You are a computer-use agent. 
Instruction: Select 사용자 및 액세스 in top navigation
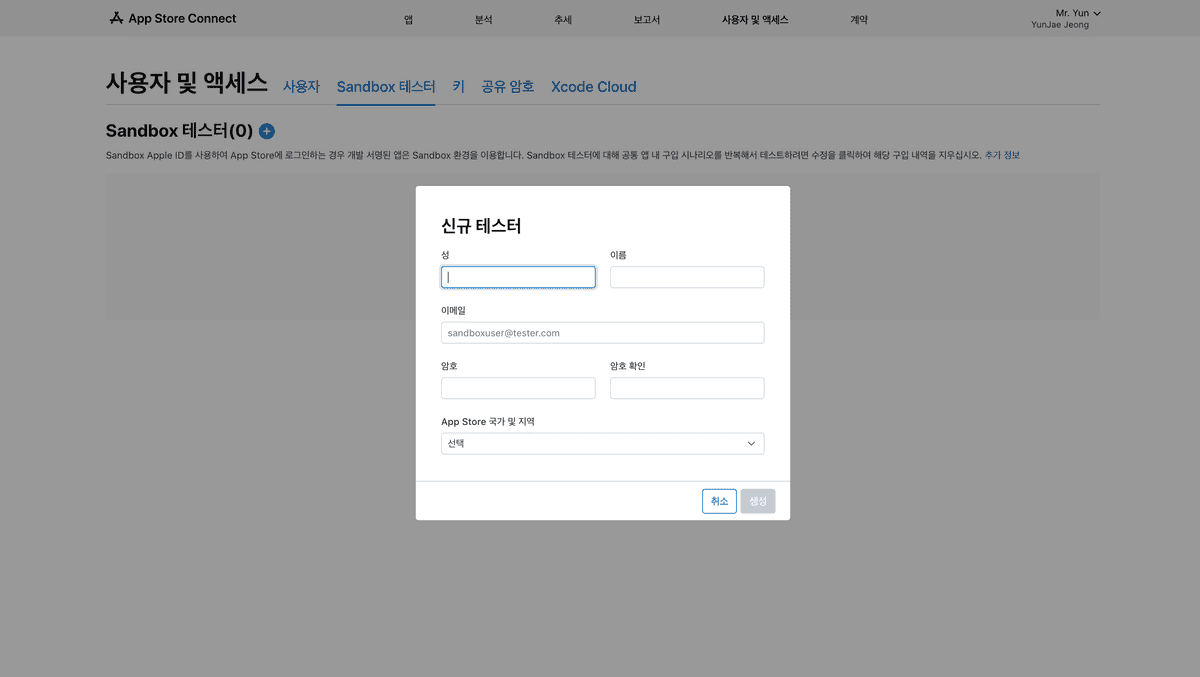point(755,20)
